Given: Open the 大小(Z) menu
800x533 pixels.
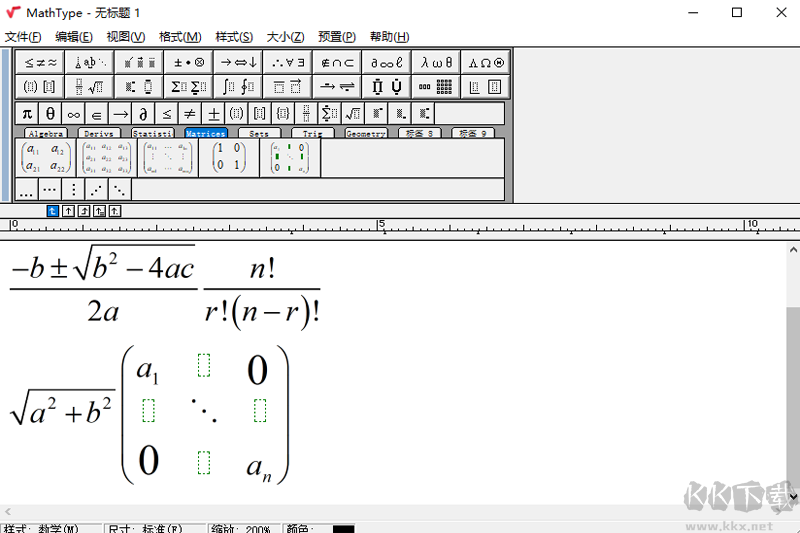Looking at the screenshot, I should (286, 37).
